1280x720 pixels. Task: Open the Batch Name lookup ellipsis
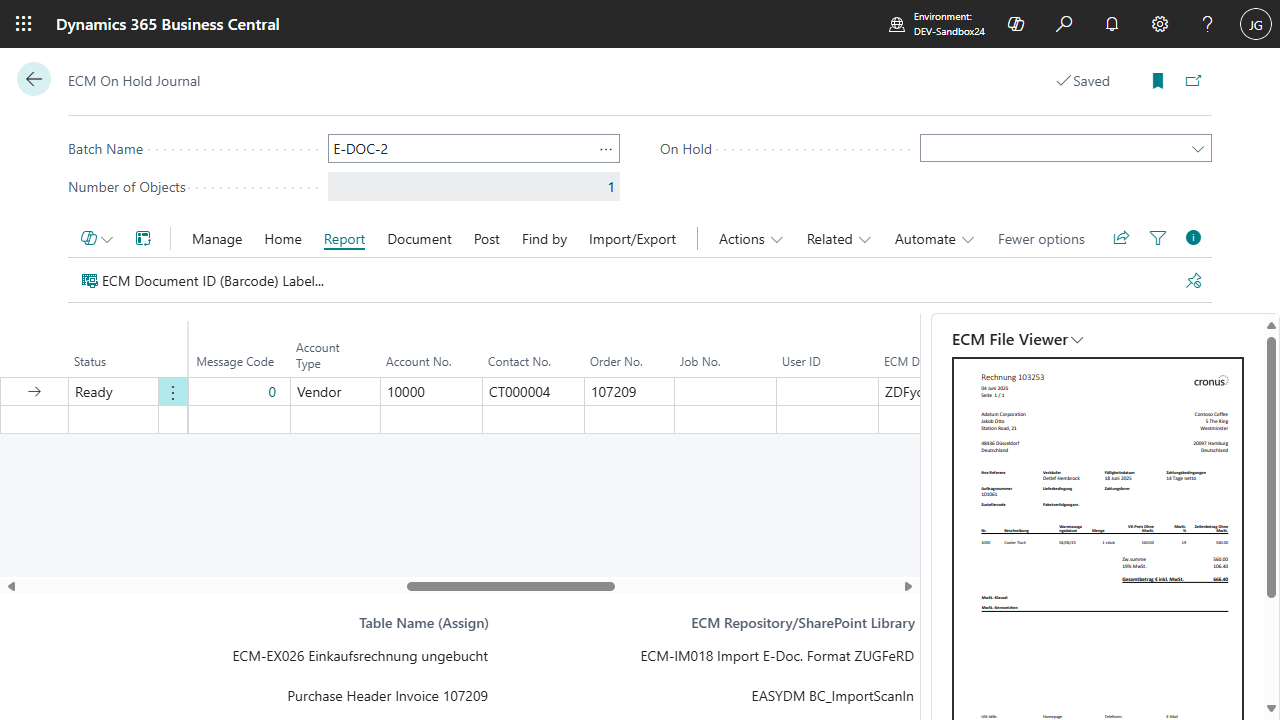click(x=606, y=149)
